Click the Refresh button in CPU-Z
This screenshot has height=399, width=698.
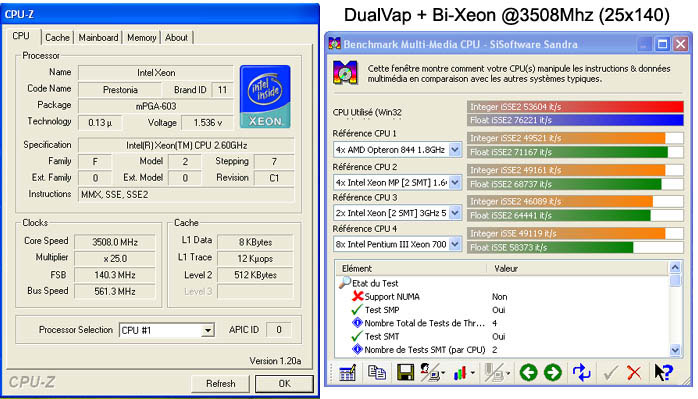pyautogui.click(x=220, y=383)
